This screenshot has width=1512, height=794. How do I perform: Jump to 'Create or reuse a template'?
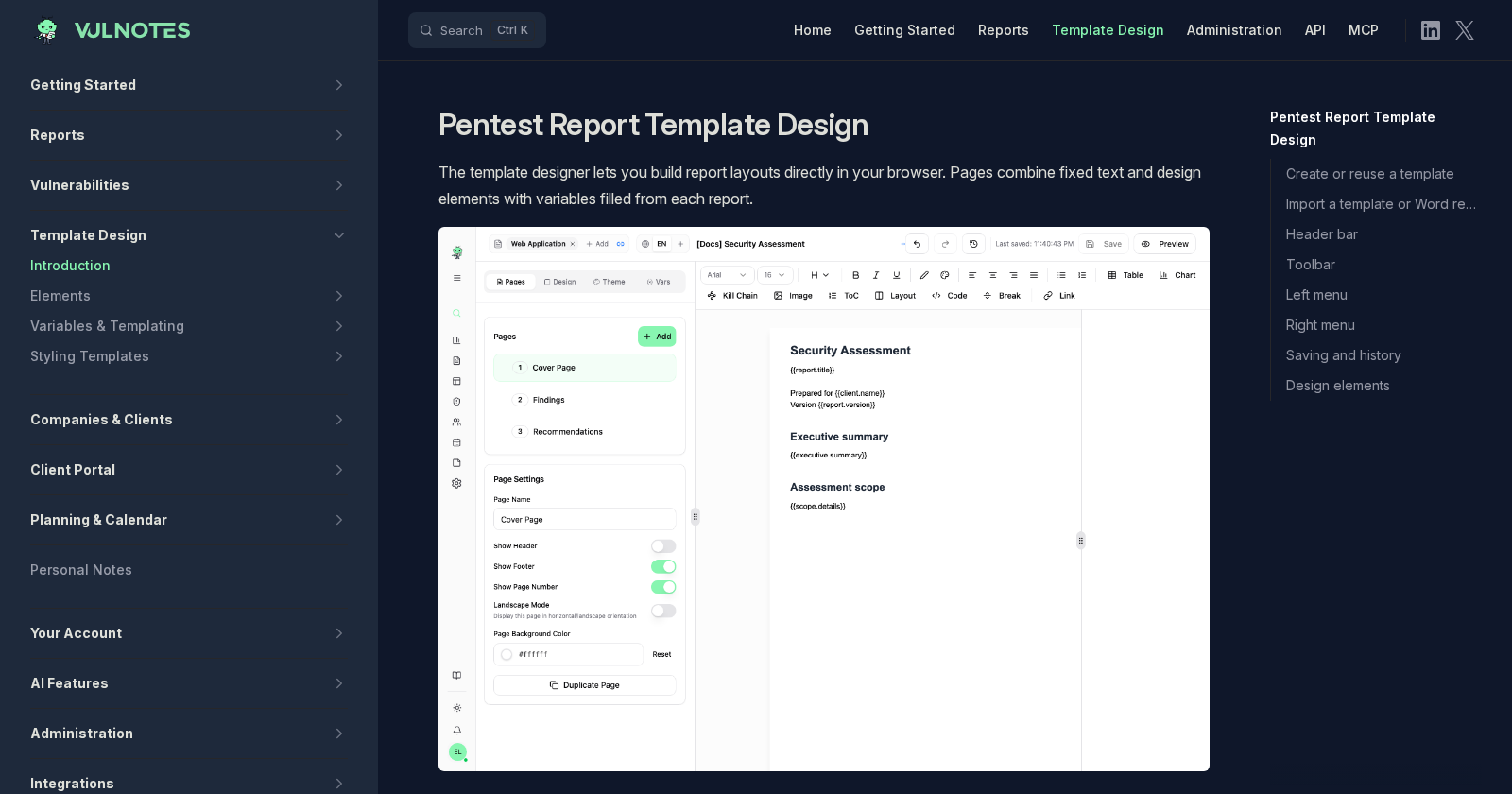pos(1369,174)
